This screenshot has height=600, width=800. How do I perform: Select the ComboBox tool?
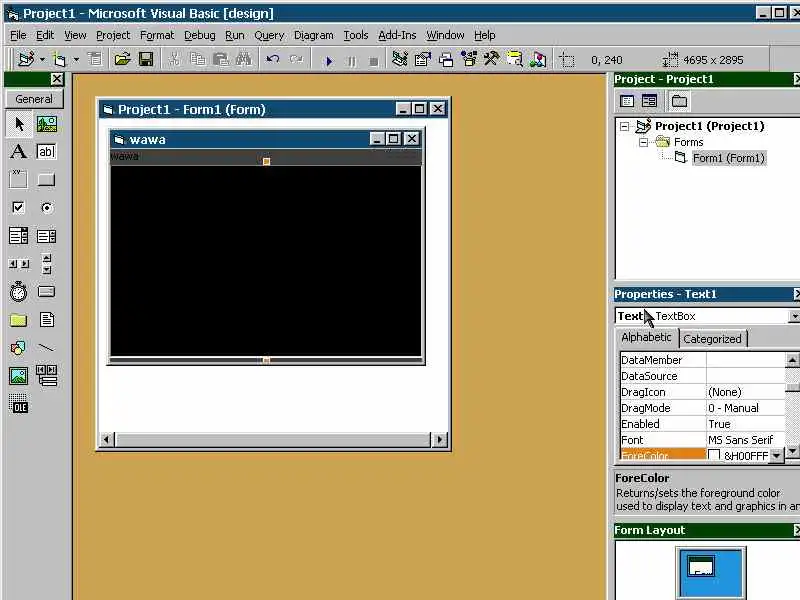pos(19,236)
